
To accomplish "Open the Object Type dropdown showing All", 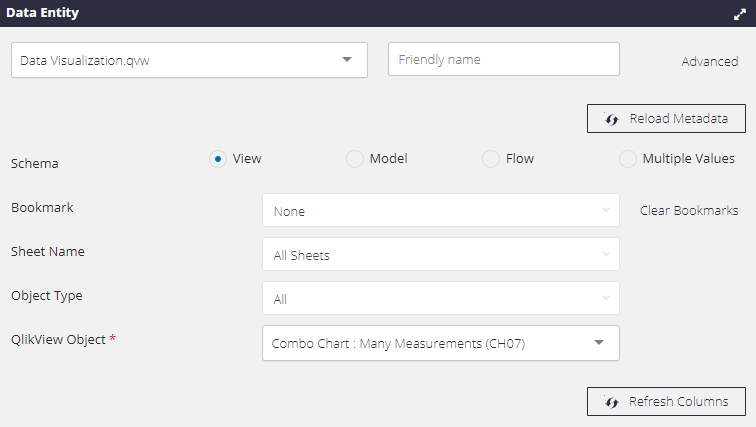I will [441, 298].
